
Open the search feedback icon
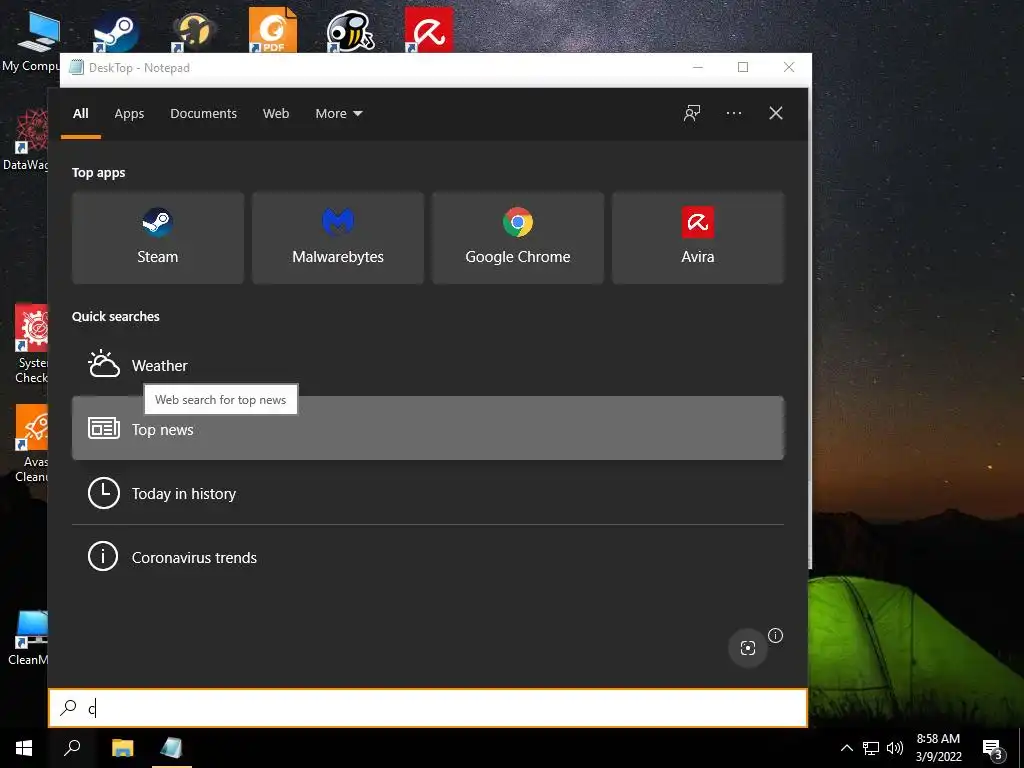[x=692, y=114]
